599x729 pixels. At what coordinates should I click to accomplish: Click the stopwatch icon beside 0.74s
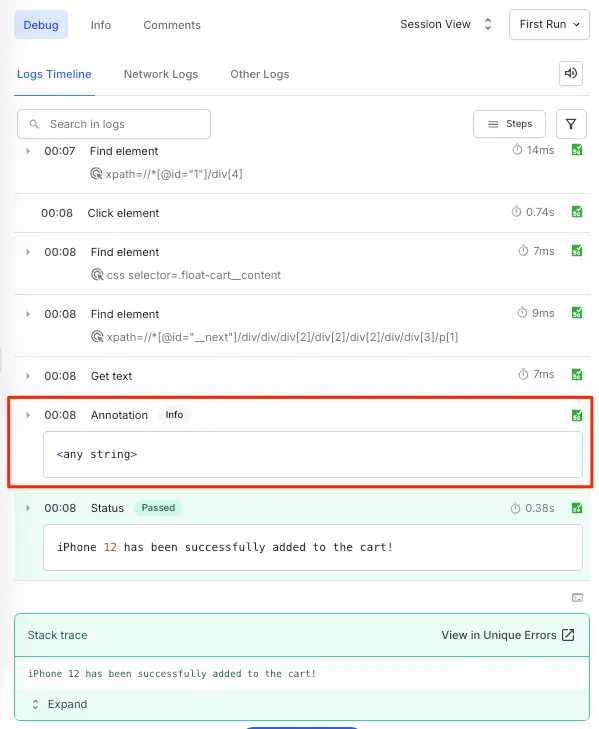click(x=516, y=212)
